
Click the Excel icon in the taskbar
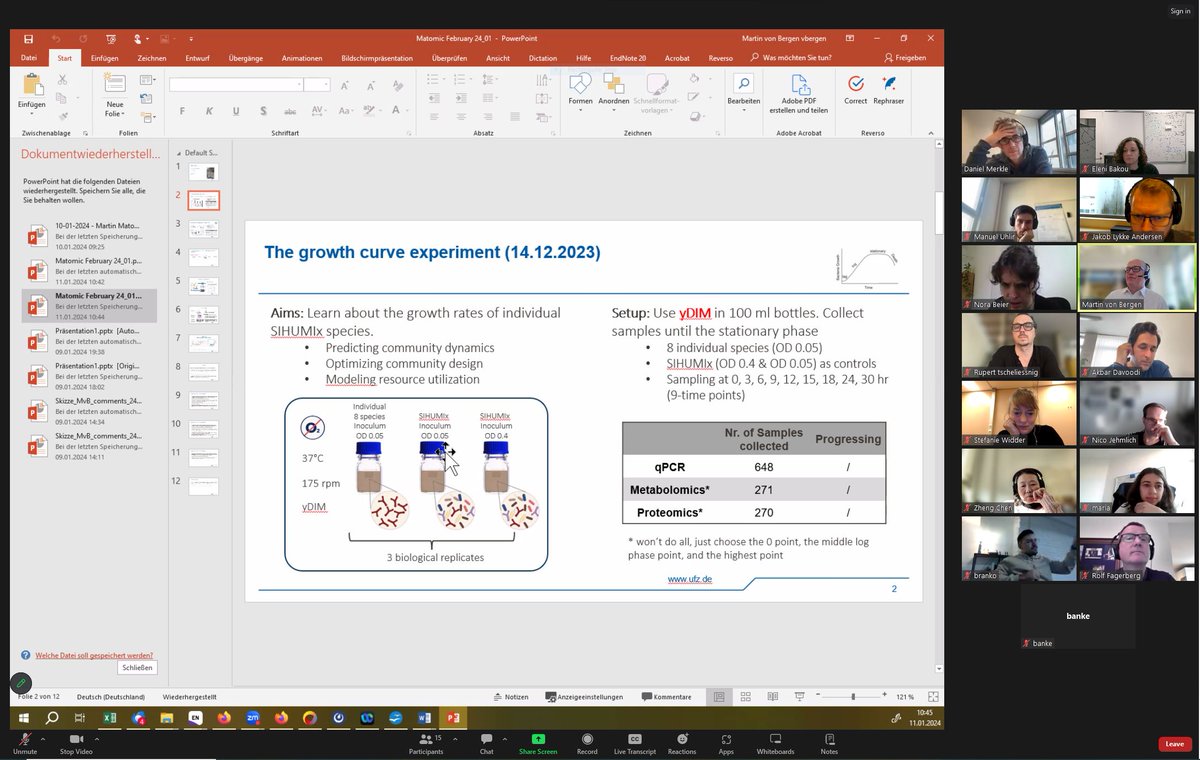point(110,717)
